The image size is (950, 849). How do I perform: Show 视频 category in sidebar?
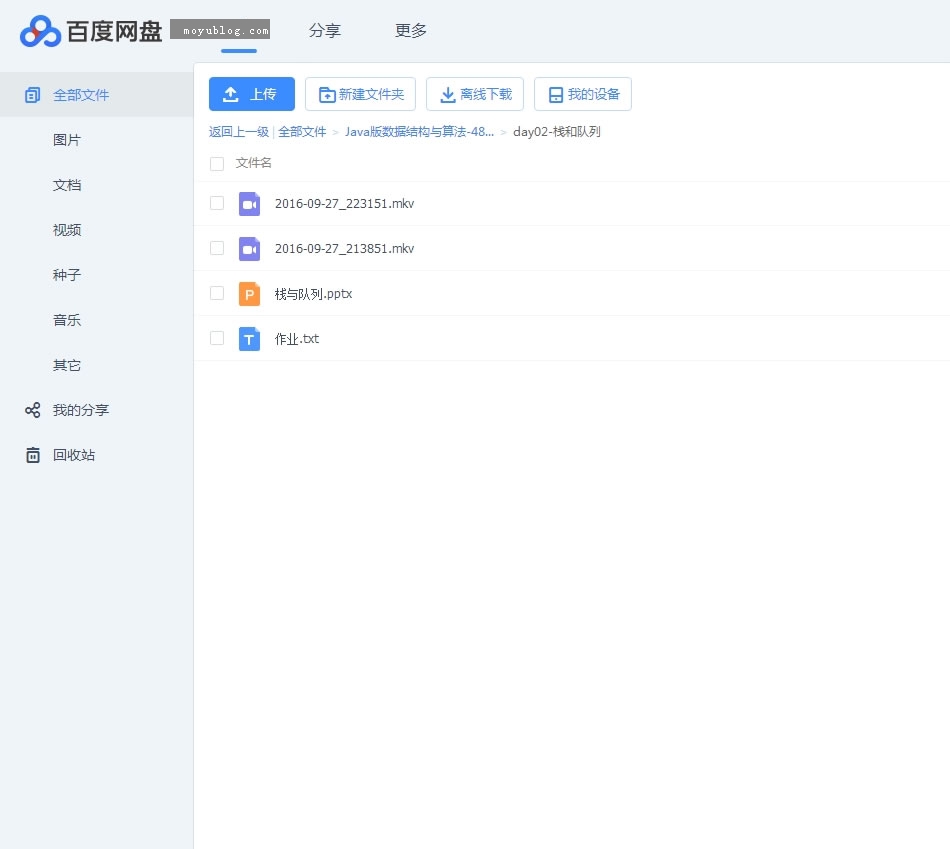[67, 230]
